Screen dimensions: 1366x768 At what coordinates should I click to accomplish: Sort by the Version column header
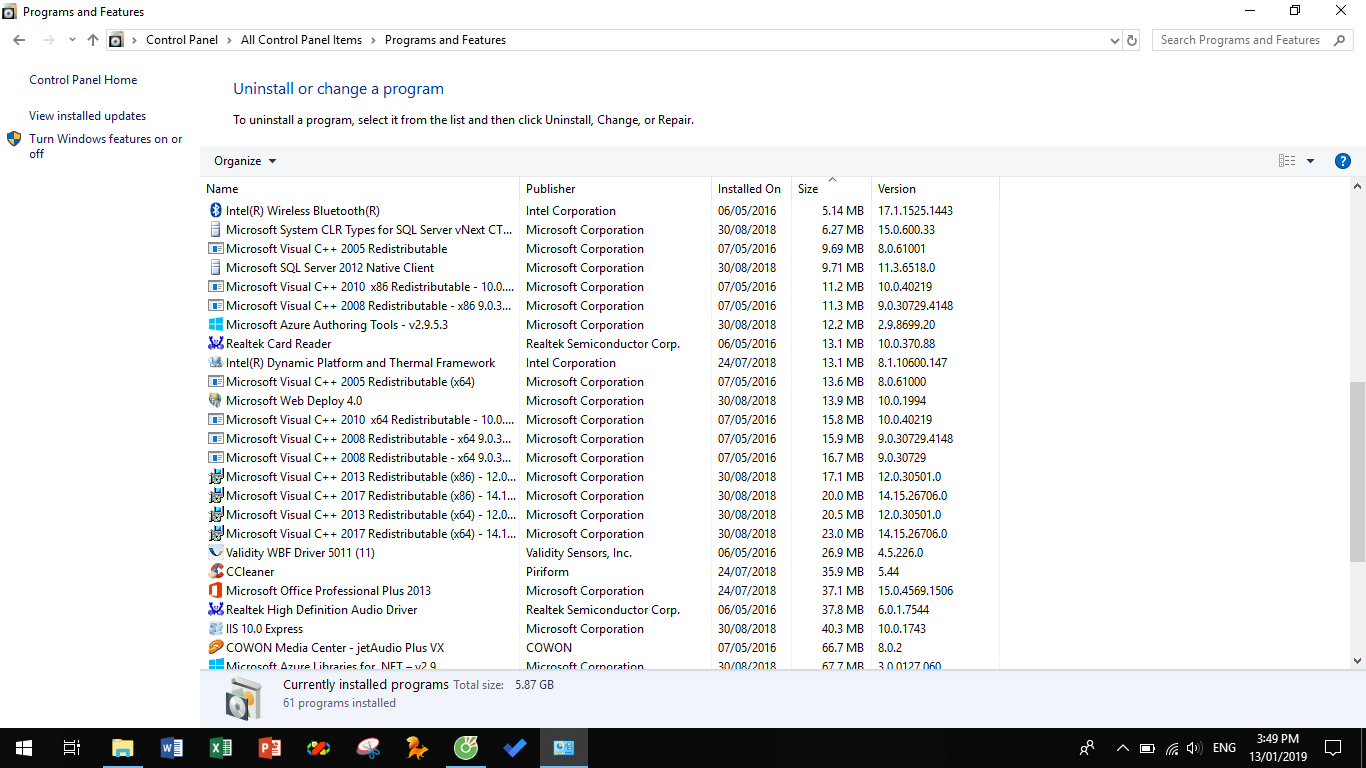[x=935, y=189]
